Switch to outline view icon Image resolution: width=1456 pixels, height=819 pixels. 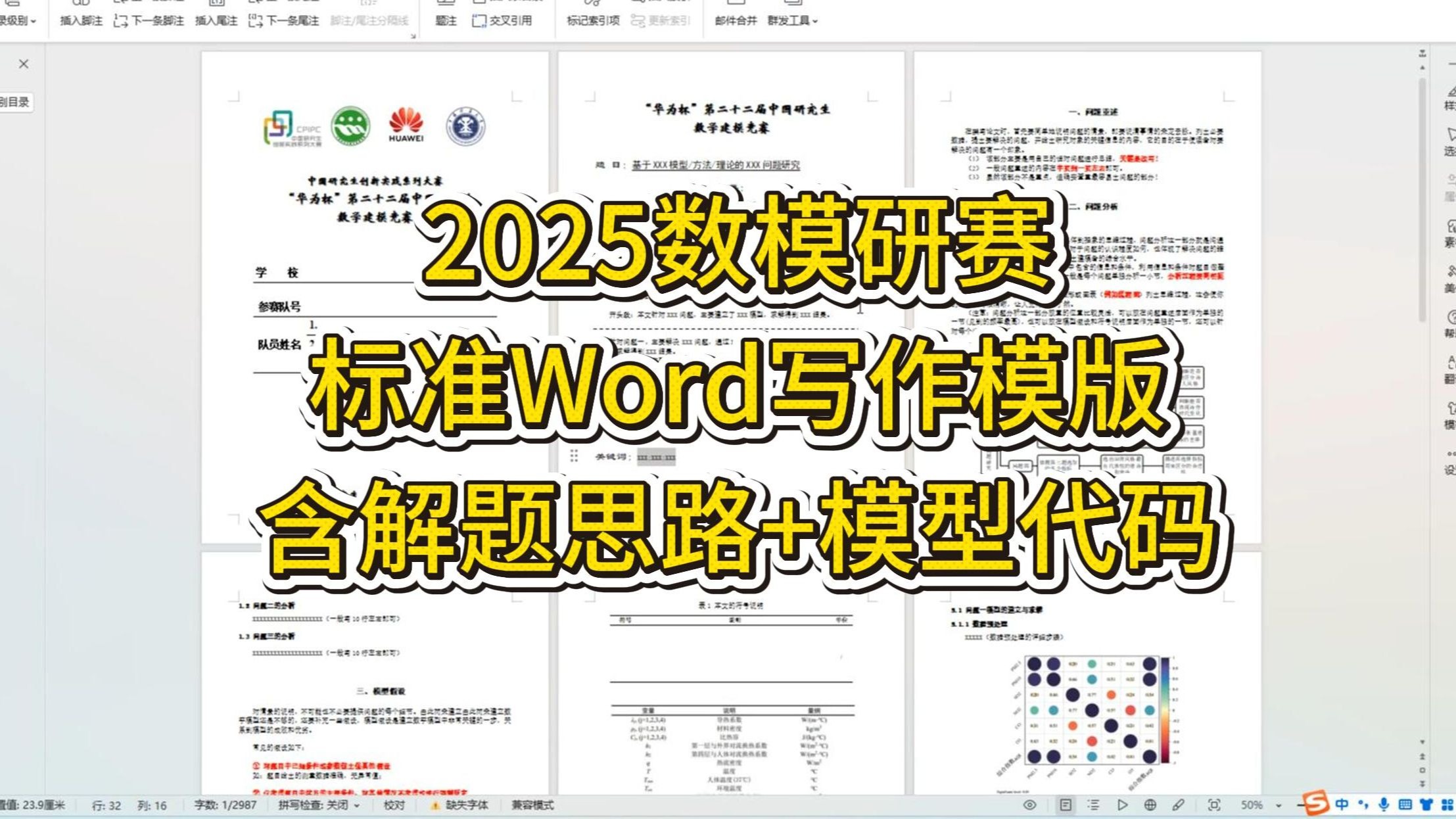[x=1094, y=805]
